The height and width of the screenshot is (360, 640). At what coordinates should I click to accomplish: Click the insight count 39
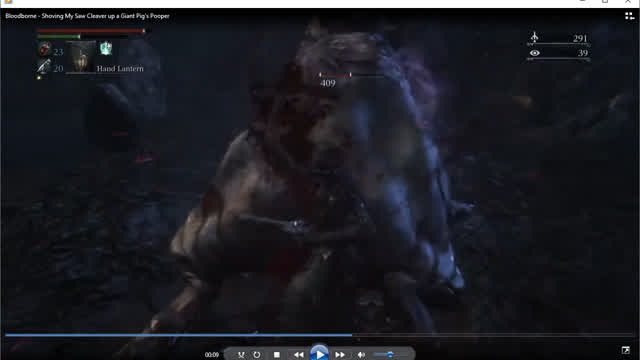[x=583, y=53]
